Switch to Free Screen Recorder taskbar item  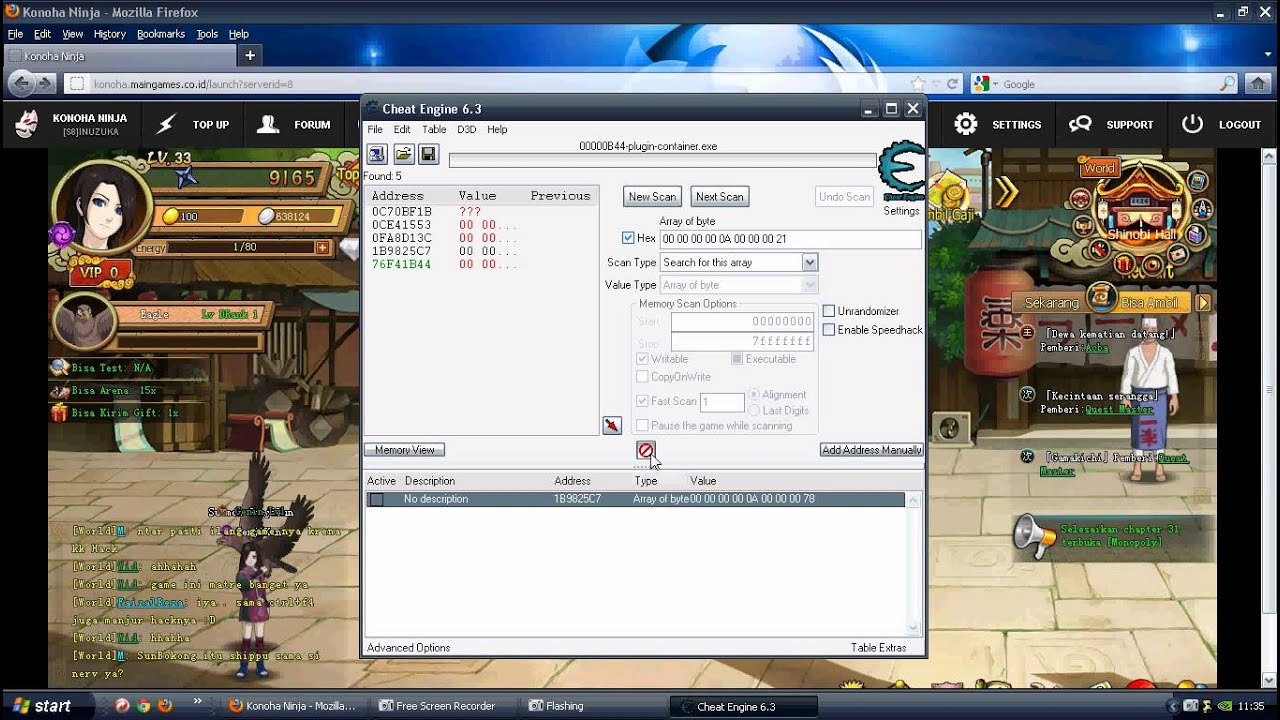(445, 706)
